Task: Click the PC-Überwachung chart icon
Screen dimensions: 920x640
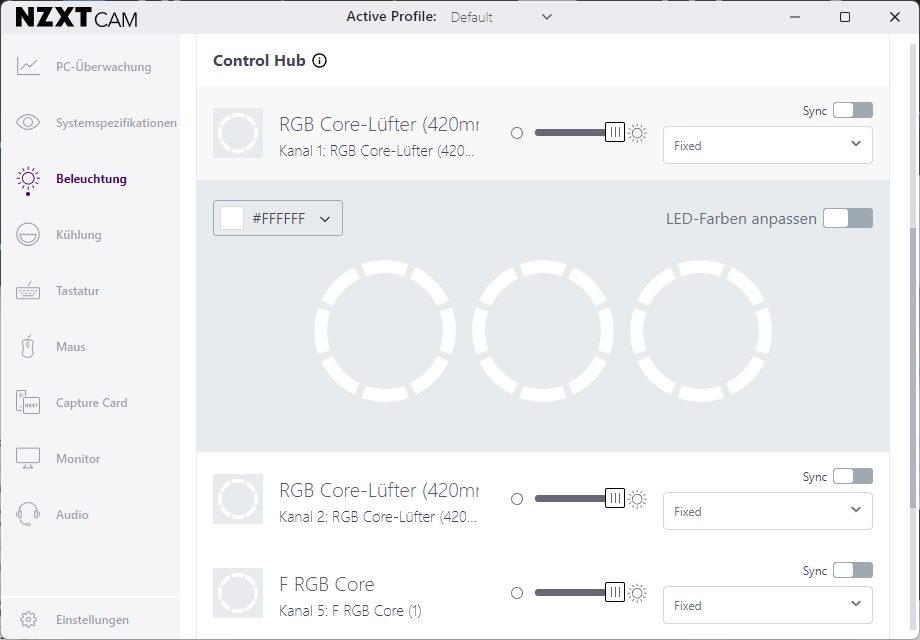Action: (x=28, y=67)
